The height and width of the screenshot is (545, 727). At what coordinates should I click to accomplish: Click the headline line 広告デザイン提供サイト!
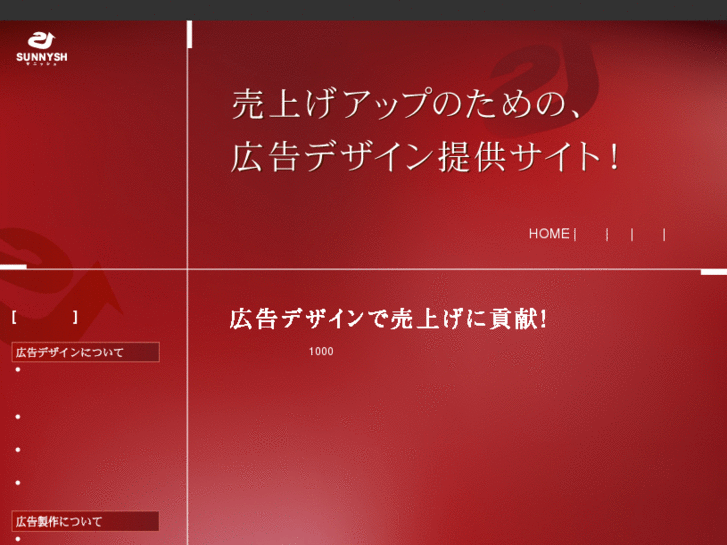coord(425,156)
